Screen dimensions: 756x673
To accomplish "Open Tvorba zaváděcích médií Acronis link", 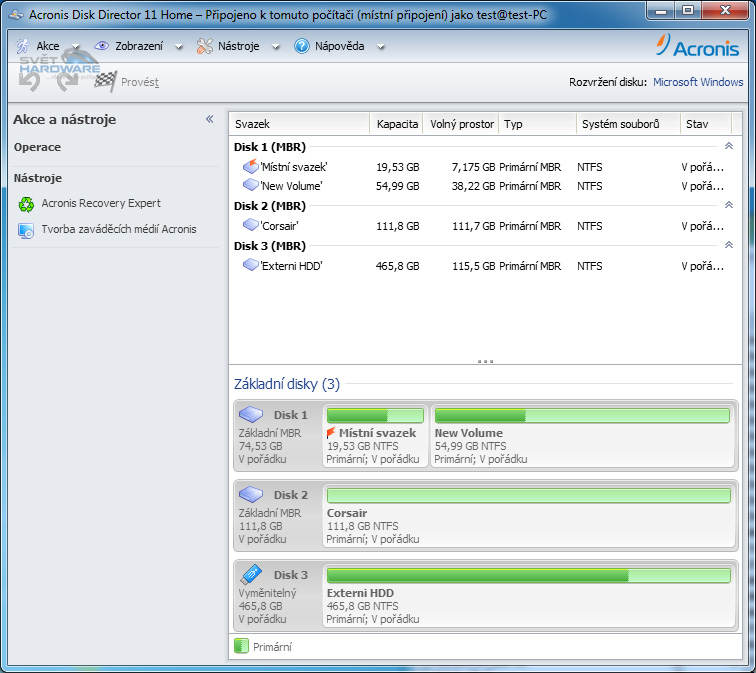I will click(119, 229).
